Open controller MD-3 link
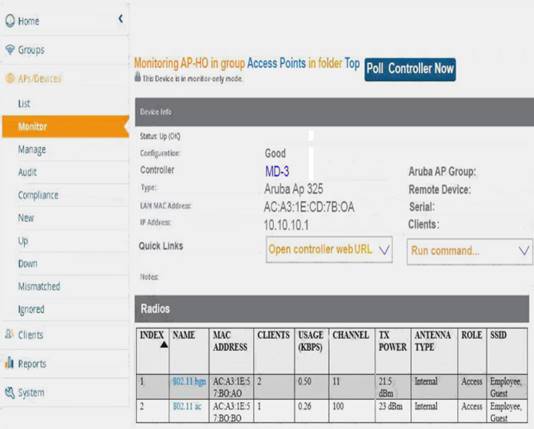Viewport: 534px width, 429px height. coord(277,171)
